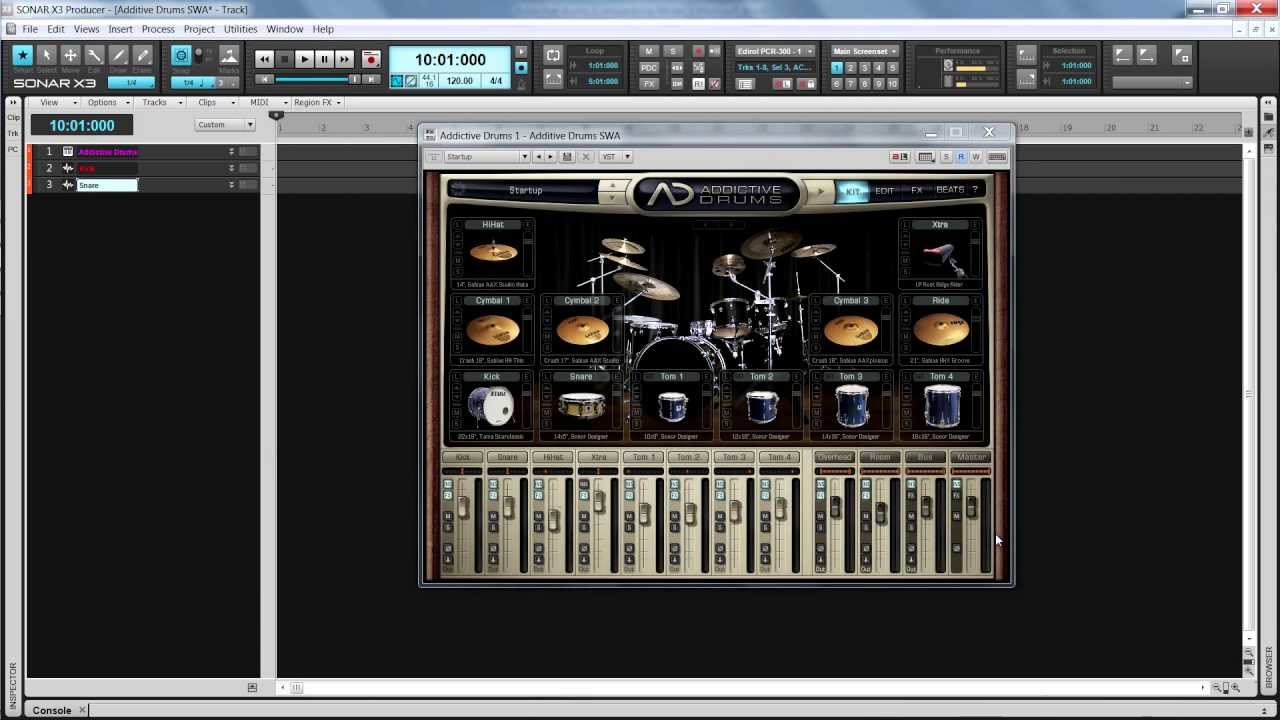The width and height of the screenshot is (1280, 720).
Task: Click the Snare drum thumbnail
Action: point(581,408)
